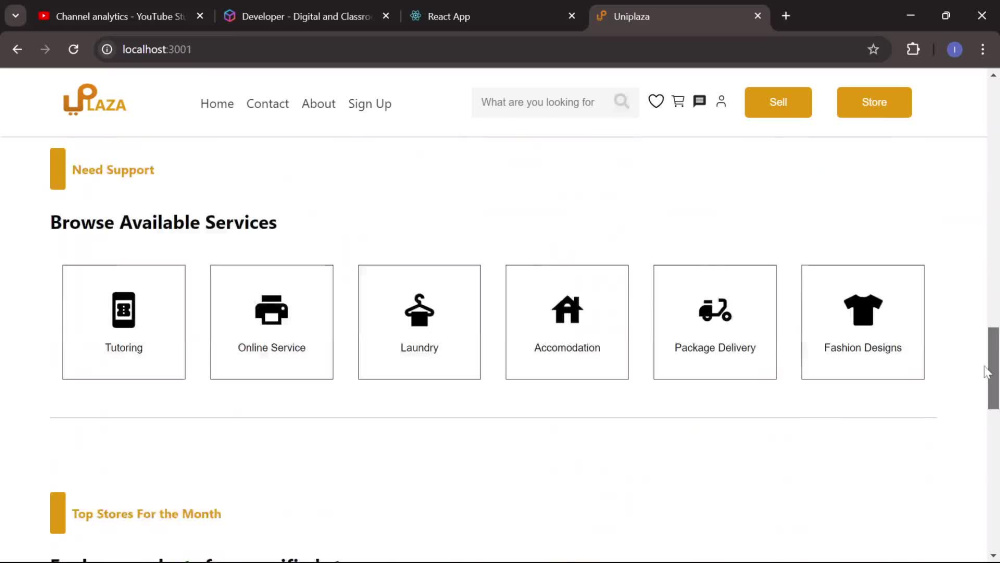The height and width of the screenshot is (563, 1000).
Task: Click the 'Need Support' heading text
Action: 113,170
